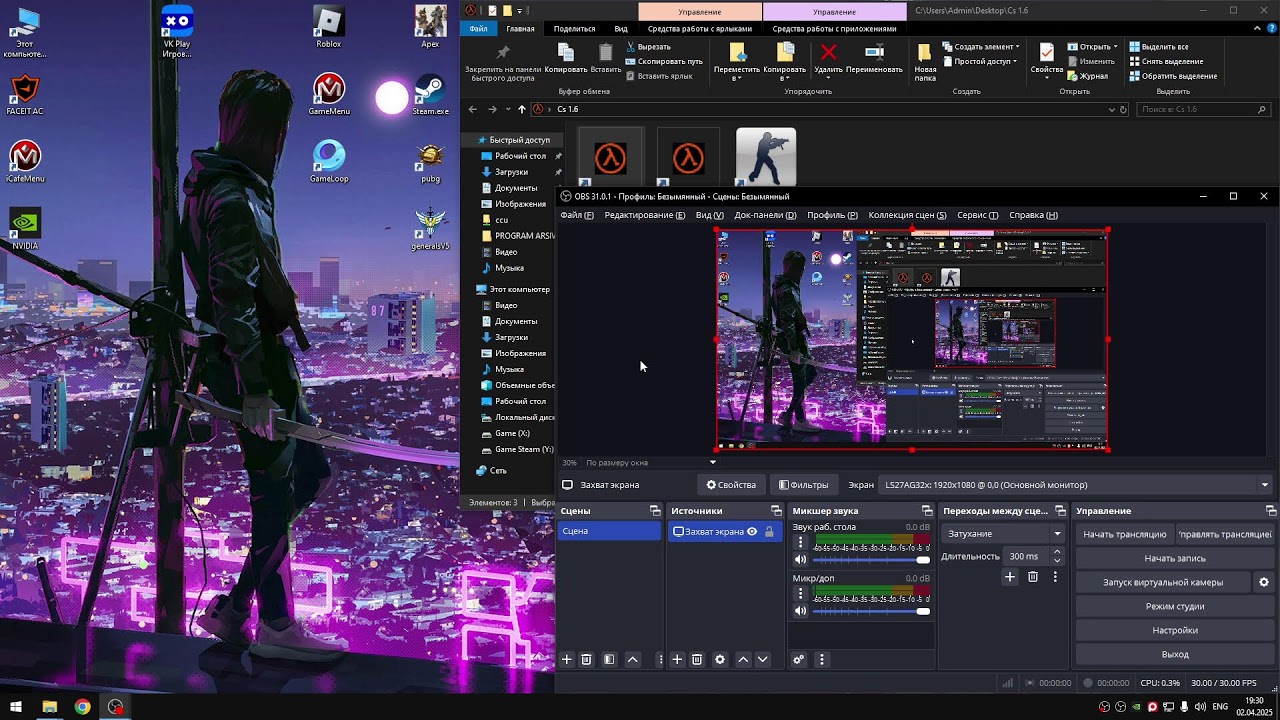Viewport: 1280px width, 720px height.
Task: Open the Сервис menu in OBS
Action: pyautogui.click(x=977, y=215)
